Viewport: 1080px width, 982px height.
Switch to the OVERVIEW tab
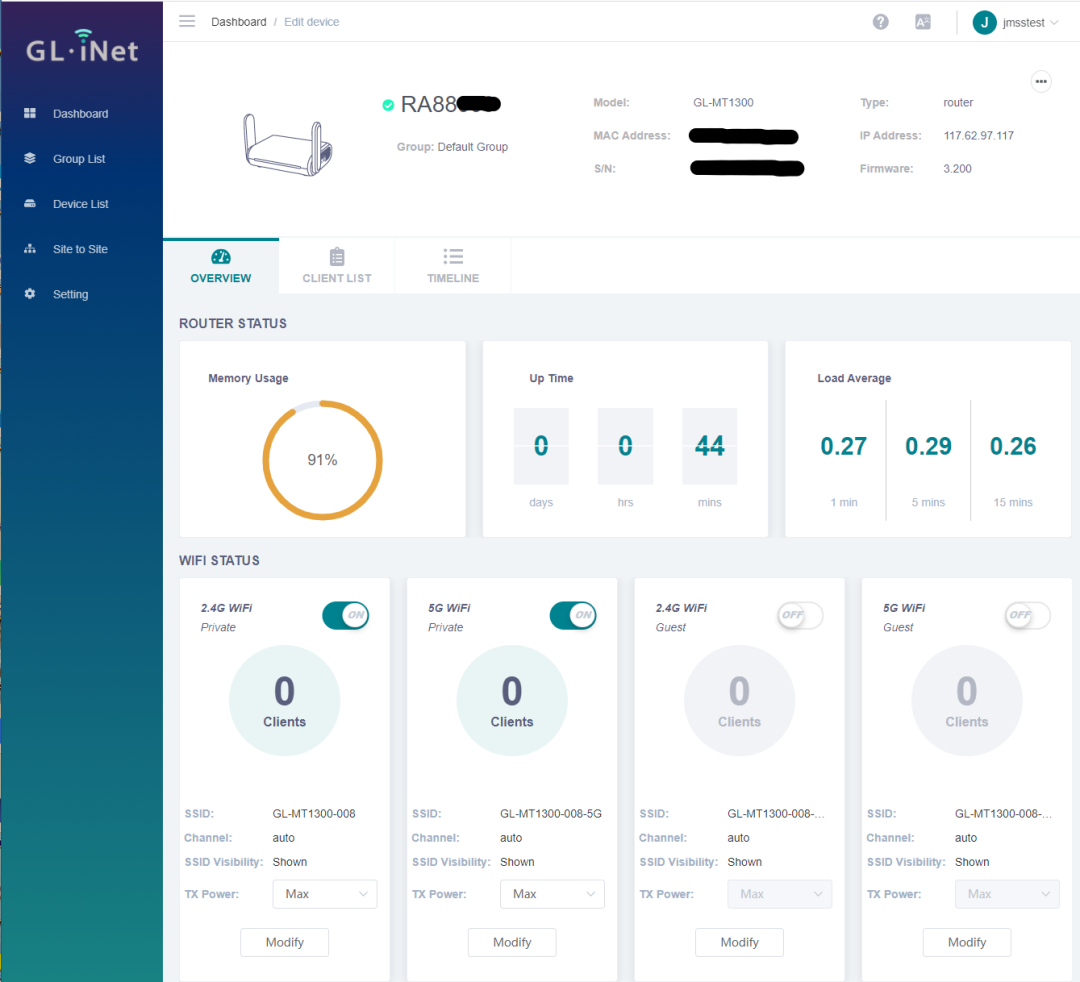click(220, 266)
